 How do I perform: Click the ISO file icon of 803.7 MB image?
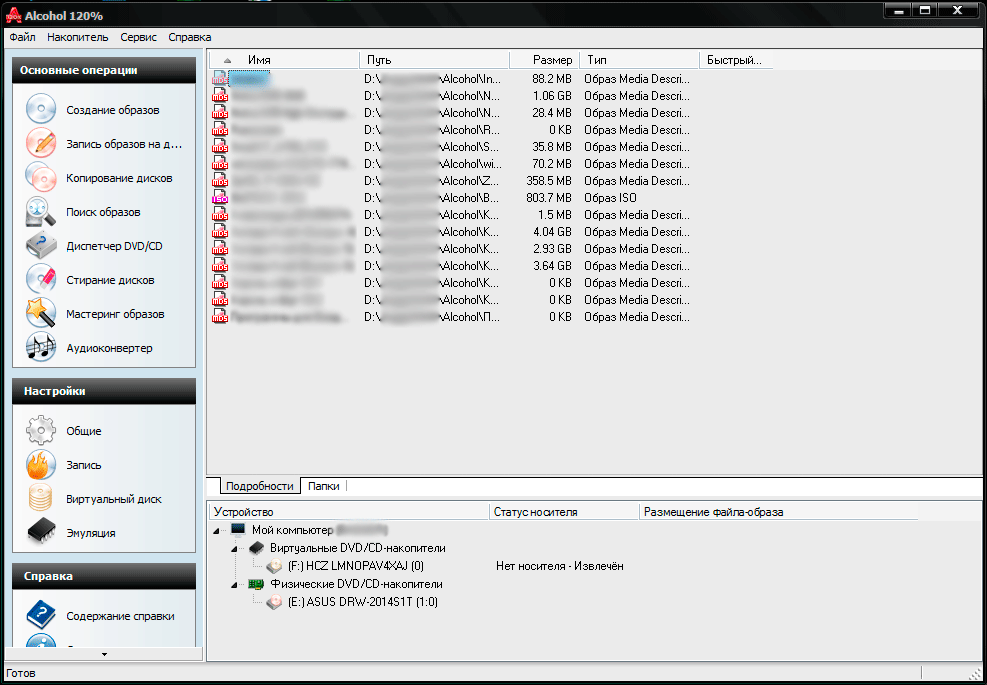pos(220,198)
